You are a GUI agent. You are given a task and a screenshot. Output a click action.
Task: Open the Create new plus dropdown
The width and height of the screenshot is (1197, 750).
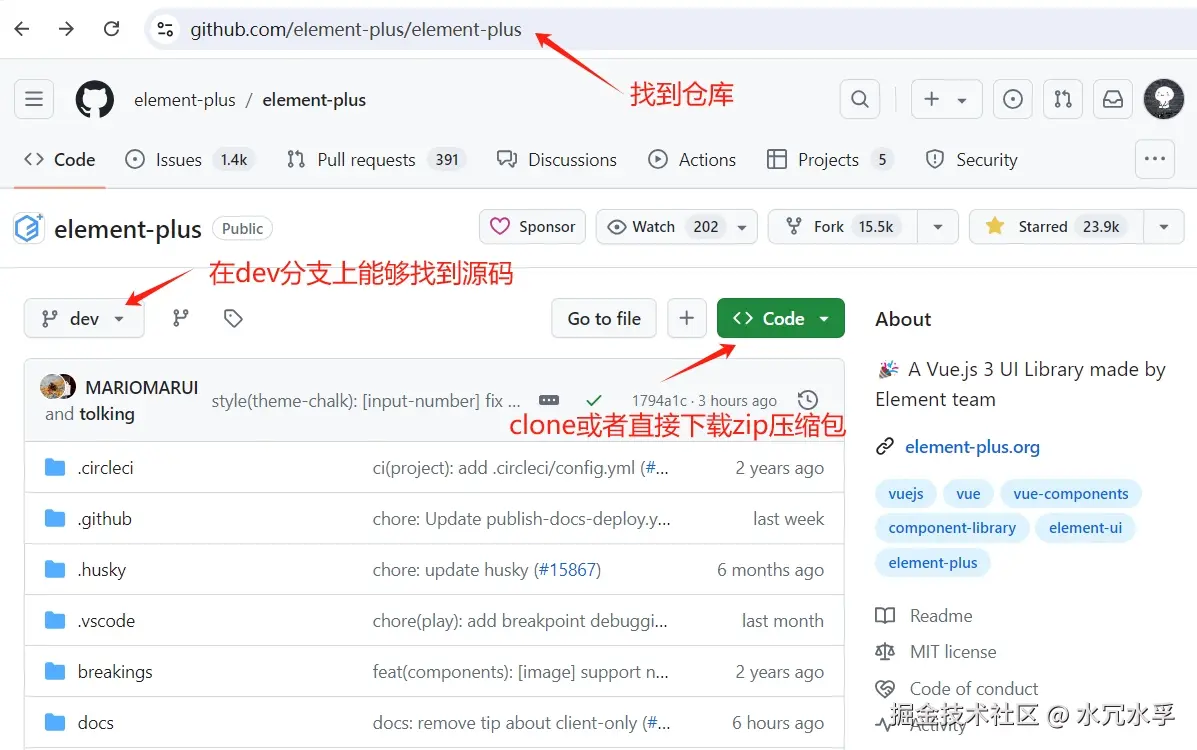click(x=947, y=99)
